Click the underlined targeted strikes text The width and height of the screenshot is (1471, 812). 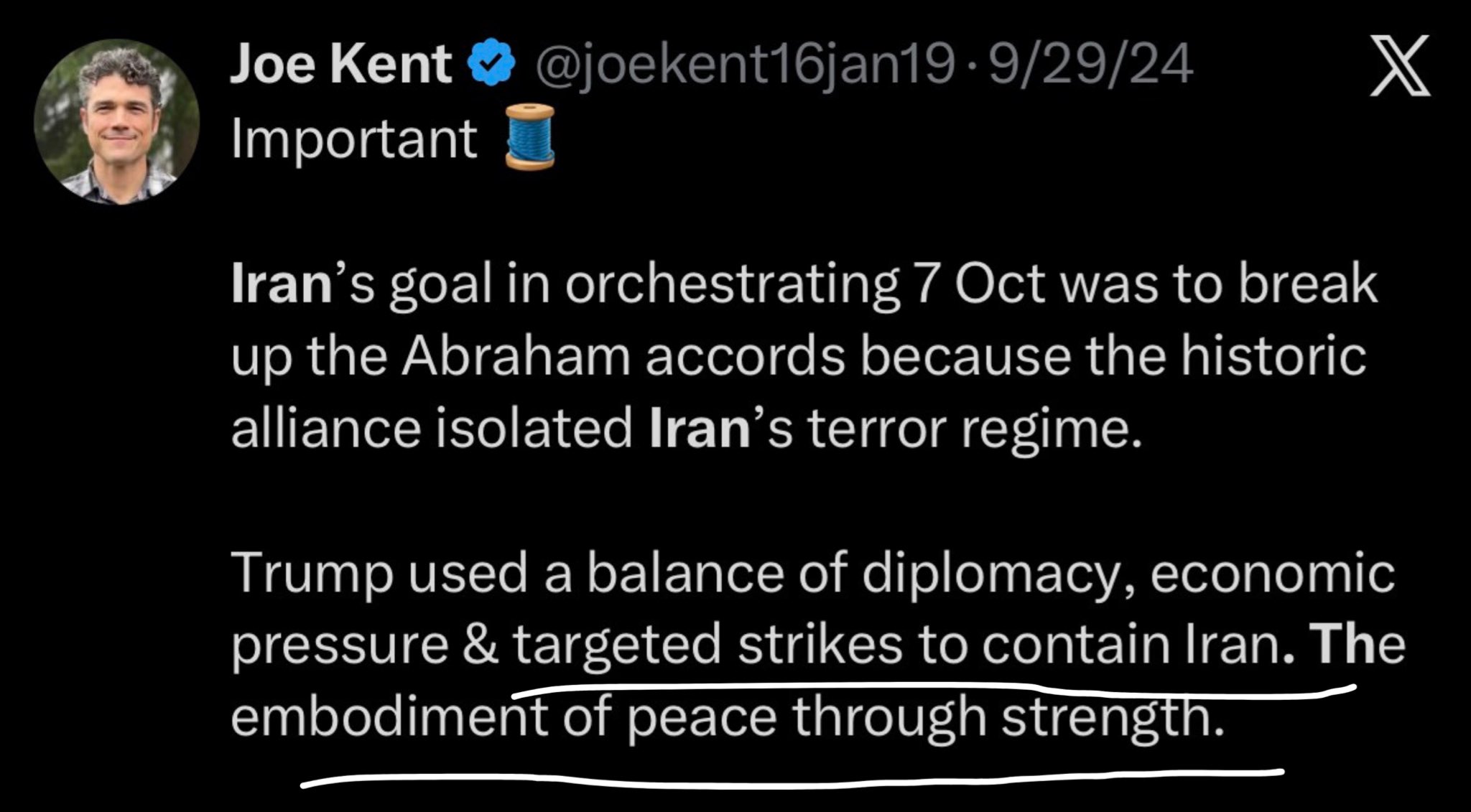(707, 644)
